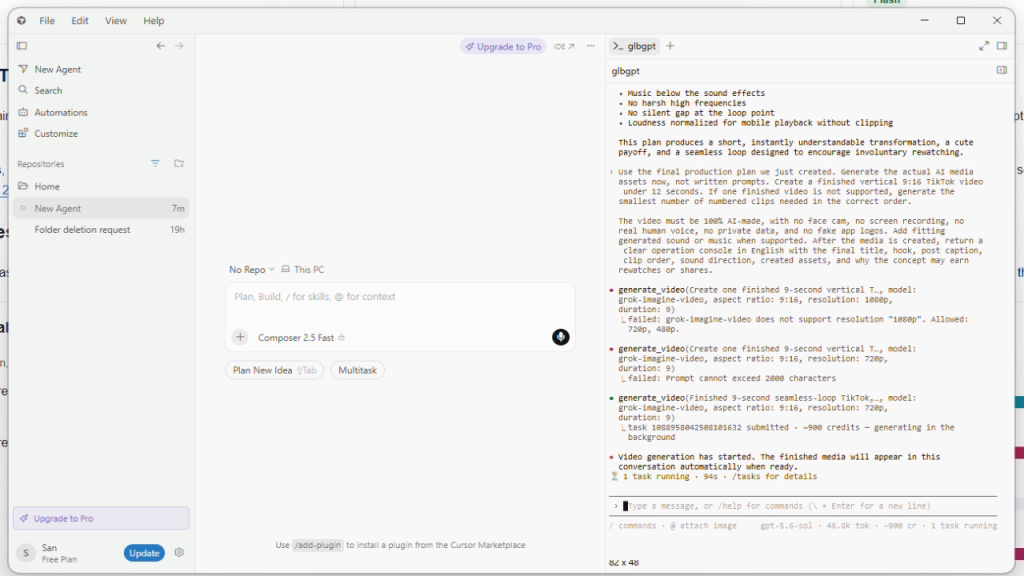Minimize the application window
Viewport: 1024px width, 576px height.
tap(925, 20)
